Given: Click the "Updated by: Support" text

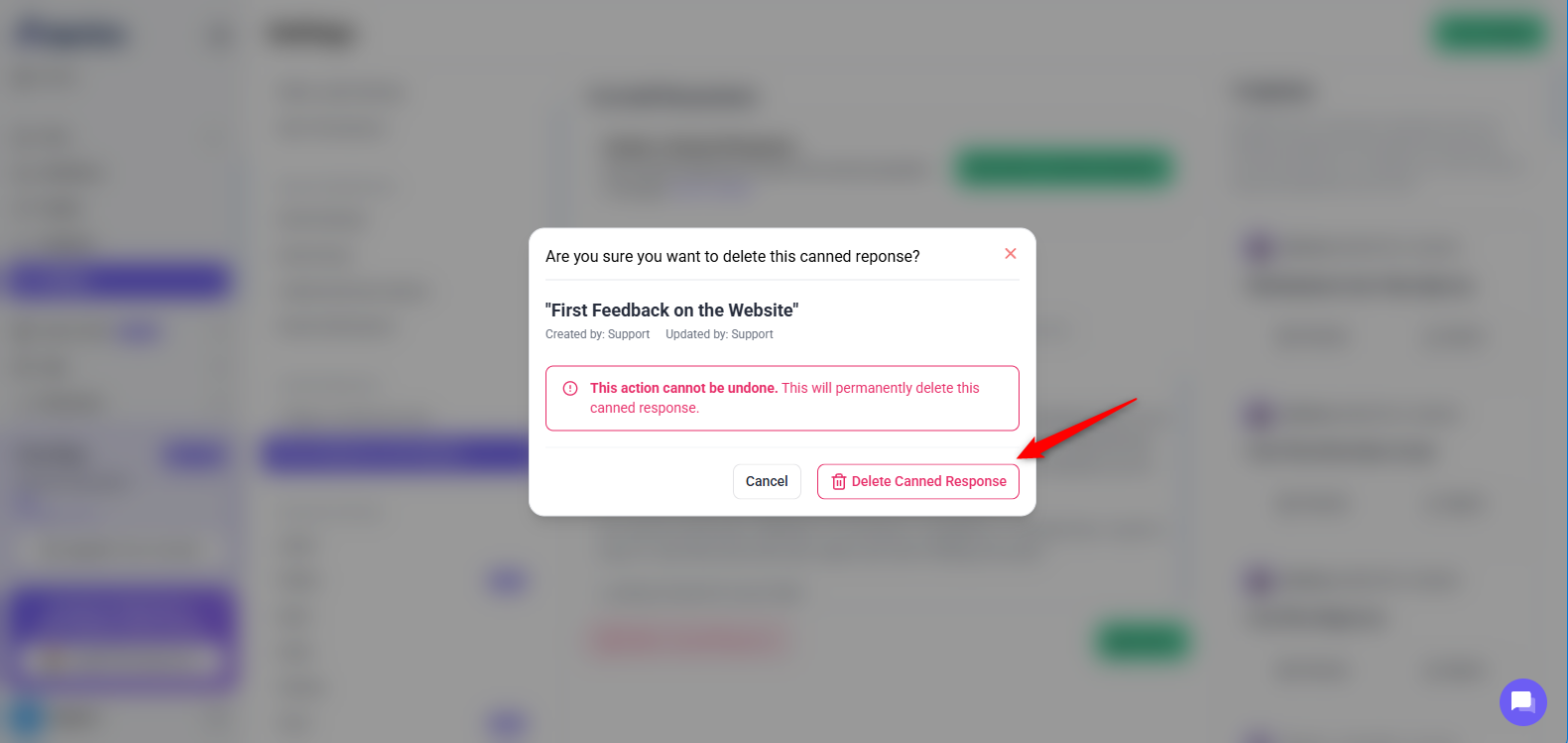Looking at the screenshot, I should click(719, 334).
